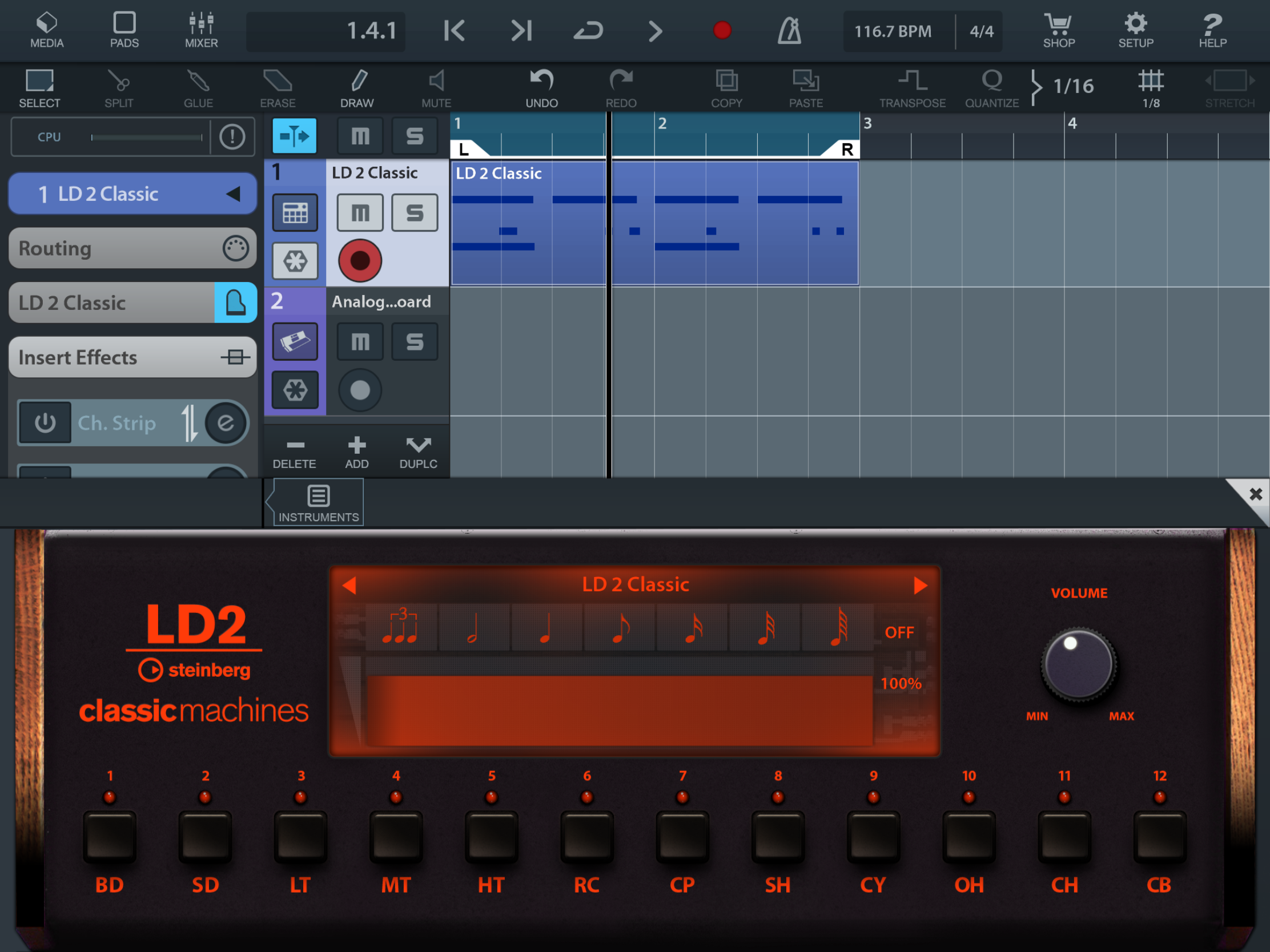
Task: Start playback with the play button
Action: pyautogui.click(x=655, y=31)
